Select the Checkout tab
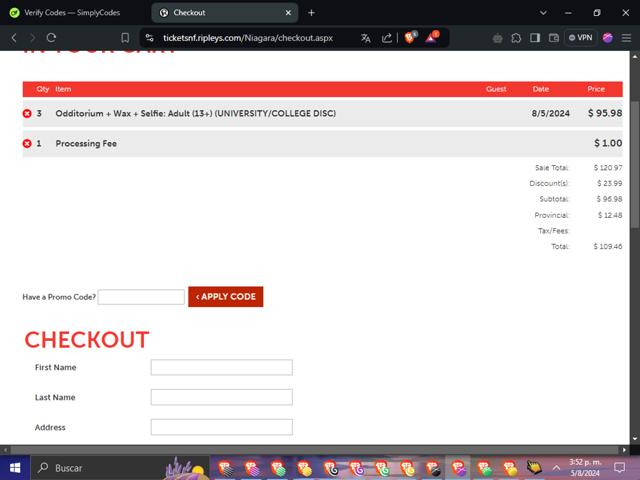This screenshot has height=480, width=640. click(224, 13)
